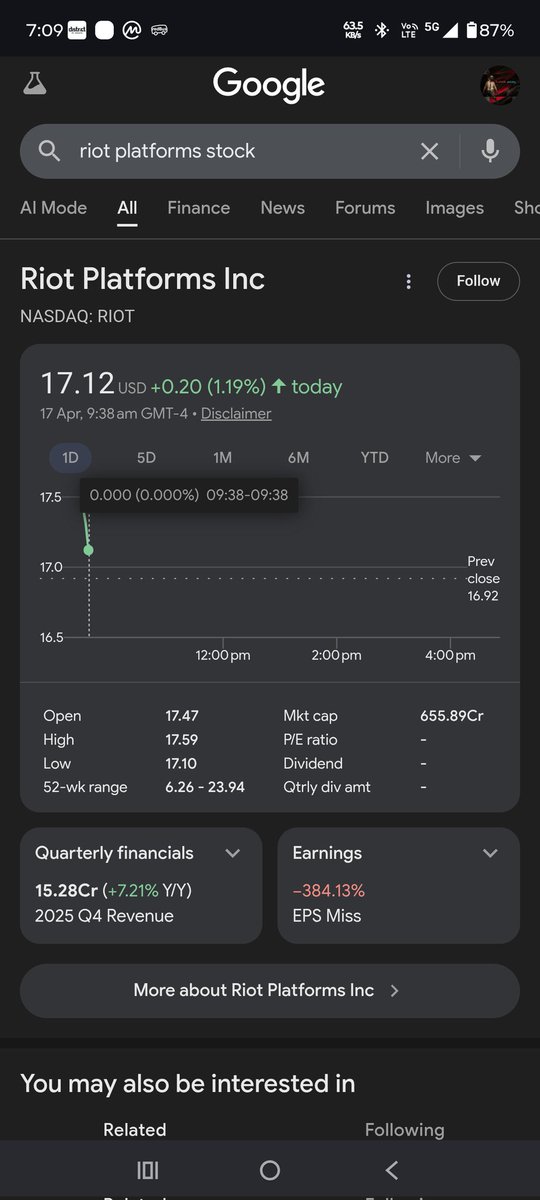Open More about Riot Platforms Inc
Screen dimensions: 540x1200
pos(270,990)
